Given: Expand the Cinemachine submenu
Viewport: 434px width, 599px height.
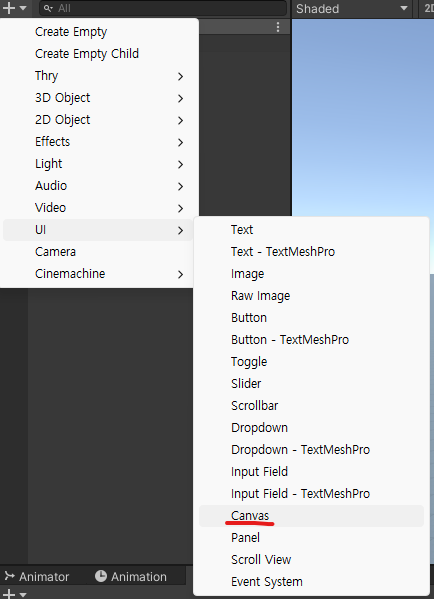Looking at the screenshot, I should [x=97, y=274].
